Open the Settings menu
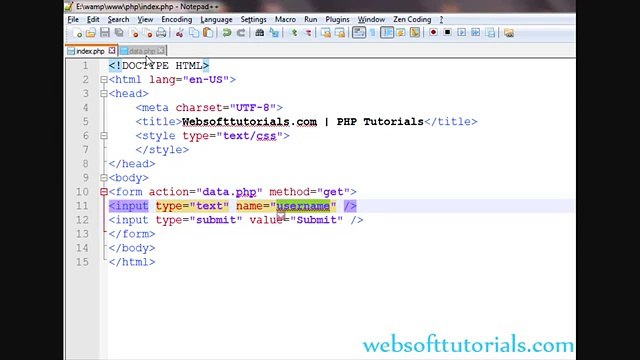 (x=253, y=20)
